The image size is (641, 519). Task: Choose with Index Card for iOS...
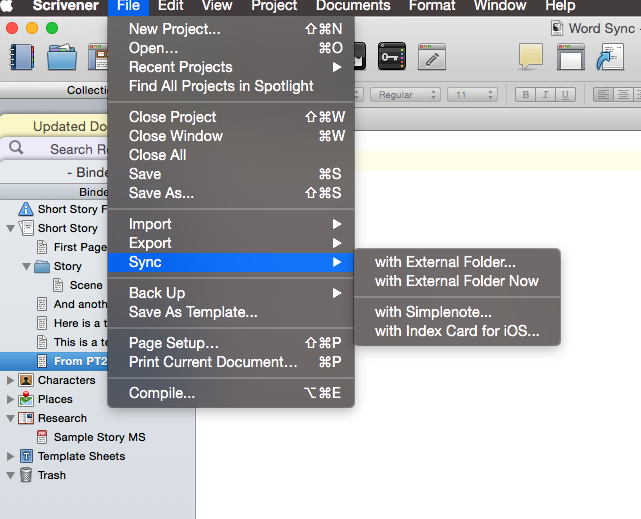(457, 331)
